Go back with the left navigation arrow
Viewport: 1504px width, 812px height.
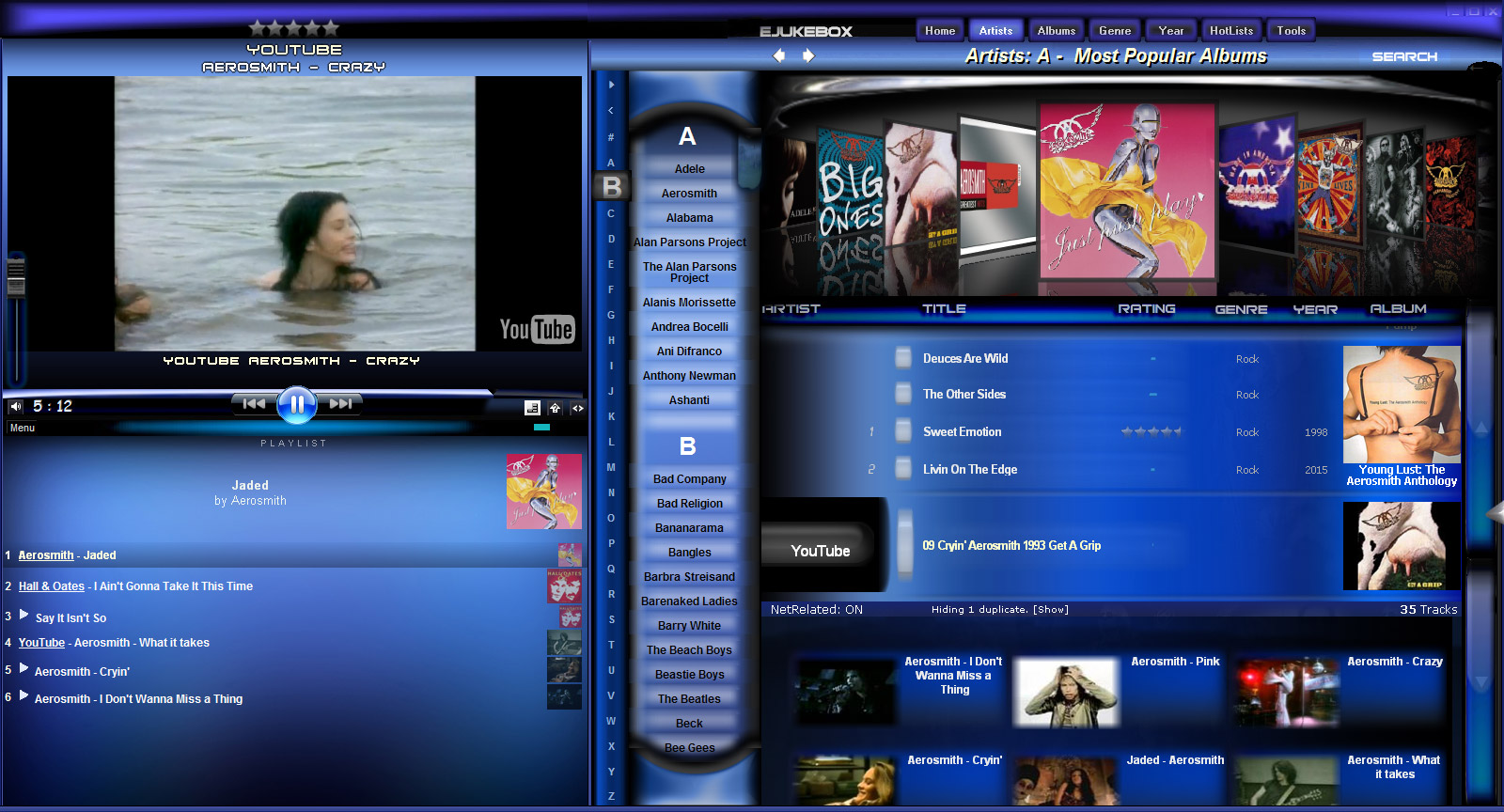pos(779,55)
